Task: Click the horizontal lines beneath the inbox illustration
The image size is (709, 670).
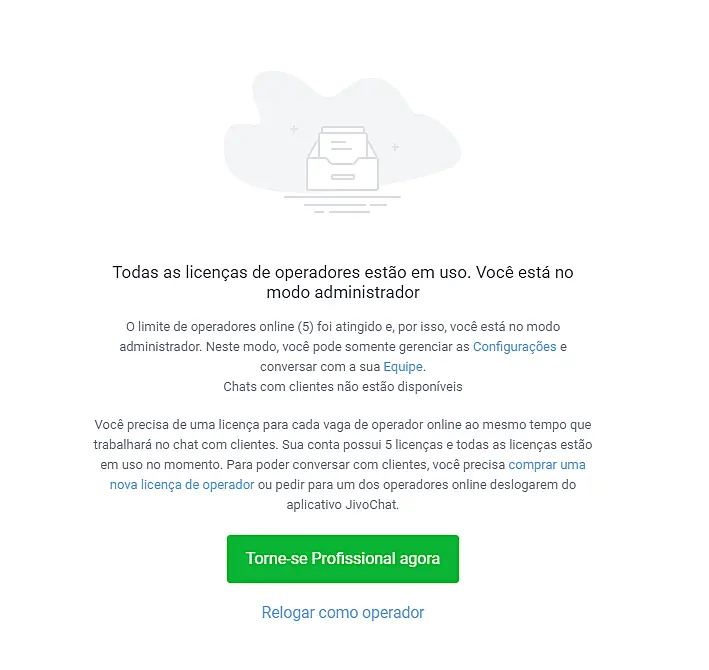Action: (342, 204)
